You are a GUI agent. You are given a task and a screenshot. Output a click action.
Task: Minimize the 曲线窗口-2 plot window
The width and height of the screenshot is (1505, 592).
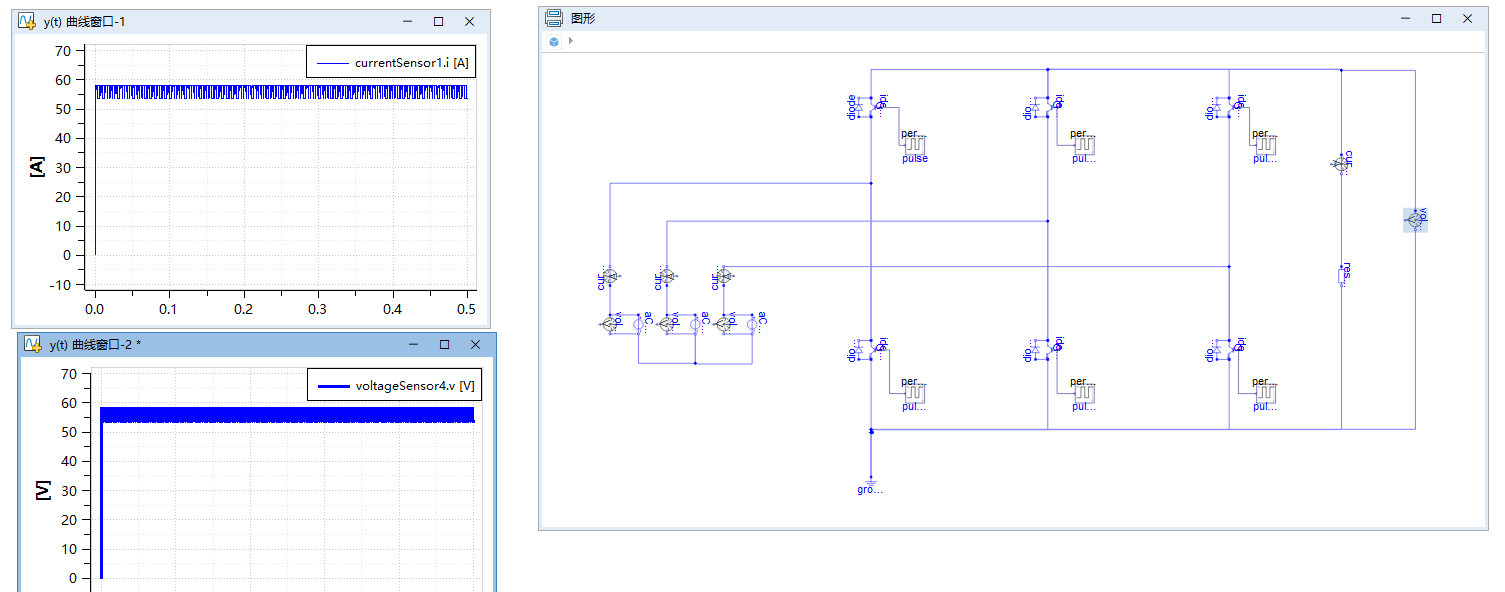[414, 344]
